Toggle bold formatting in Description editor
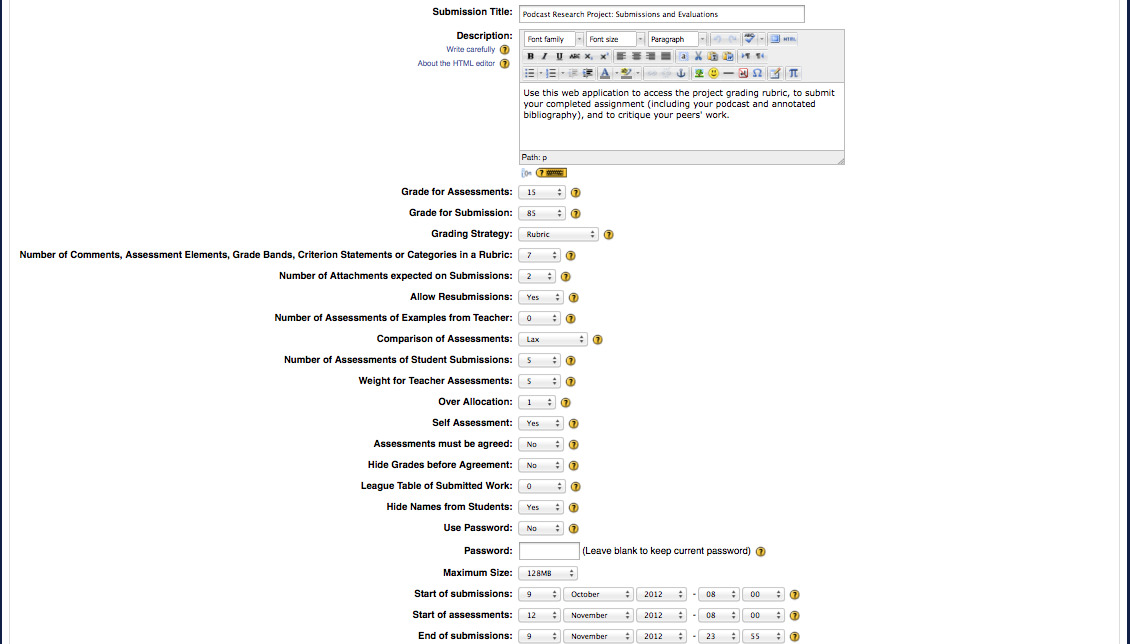The image size is (1130, 644). [530, 56]
